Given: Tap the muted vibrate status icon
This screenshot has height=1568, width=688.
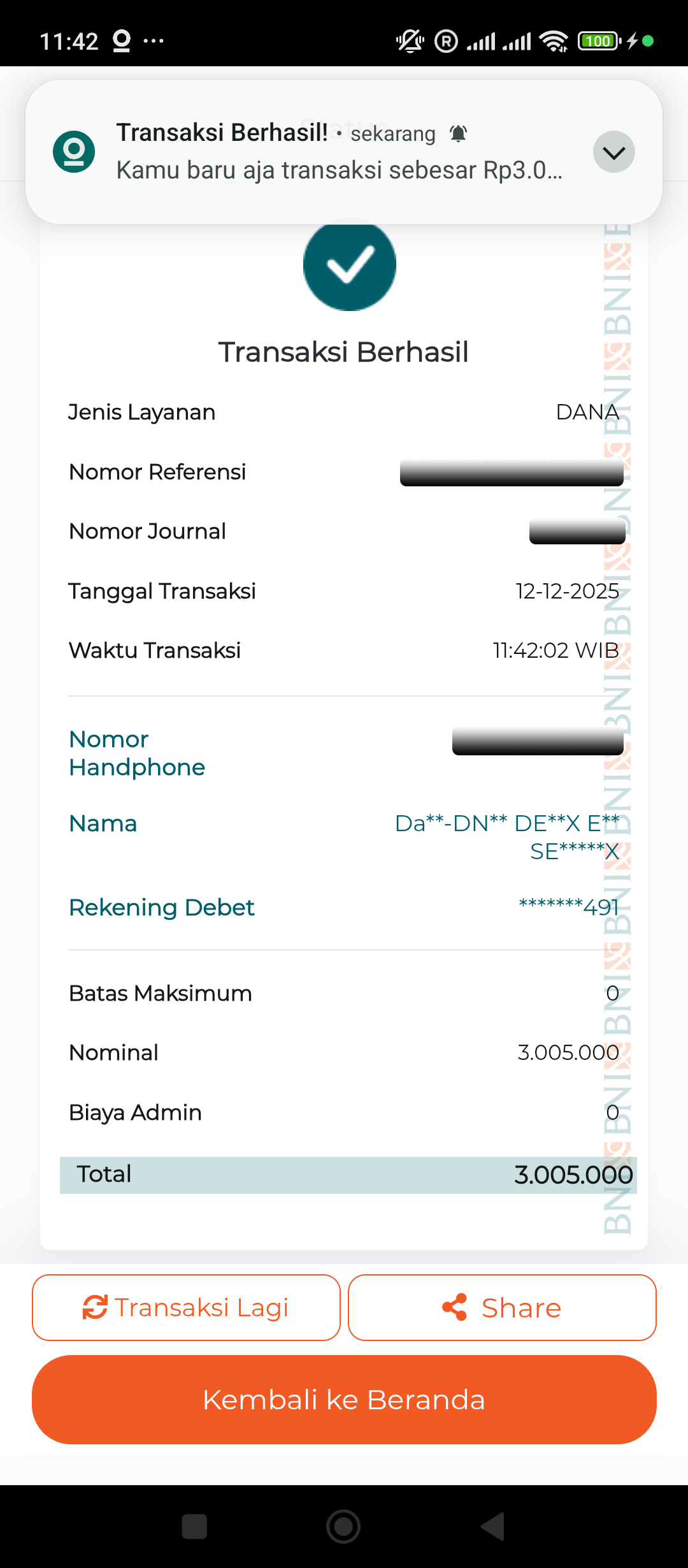Looking at the screenshot, I should click(410, 41).
